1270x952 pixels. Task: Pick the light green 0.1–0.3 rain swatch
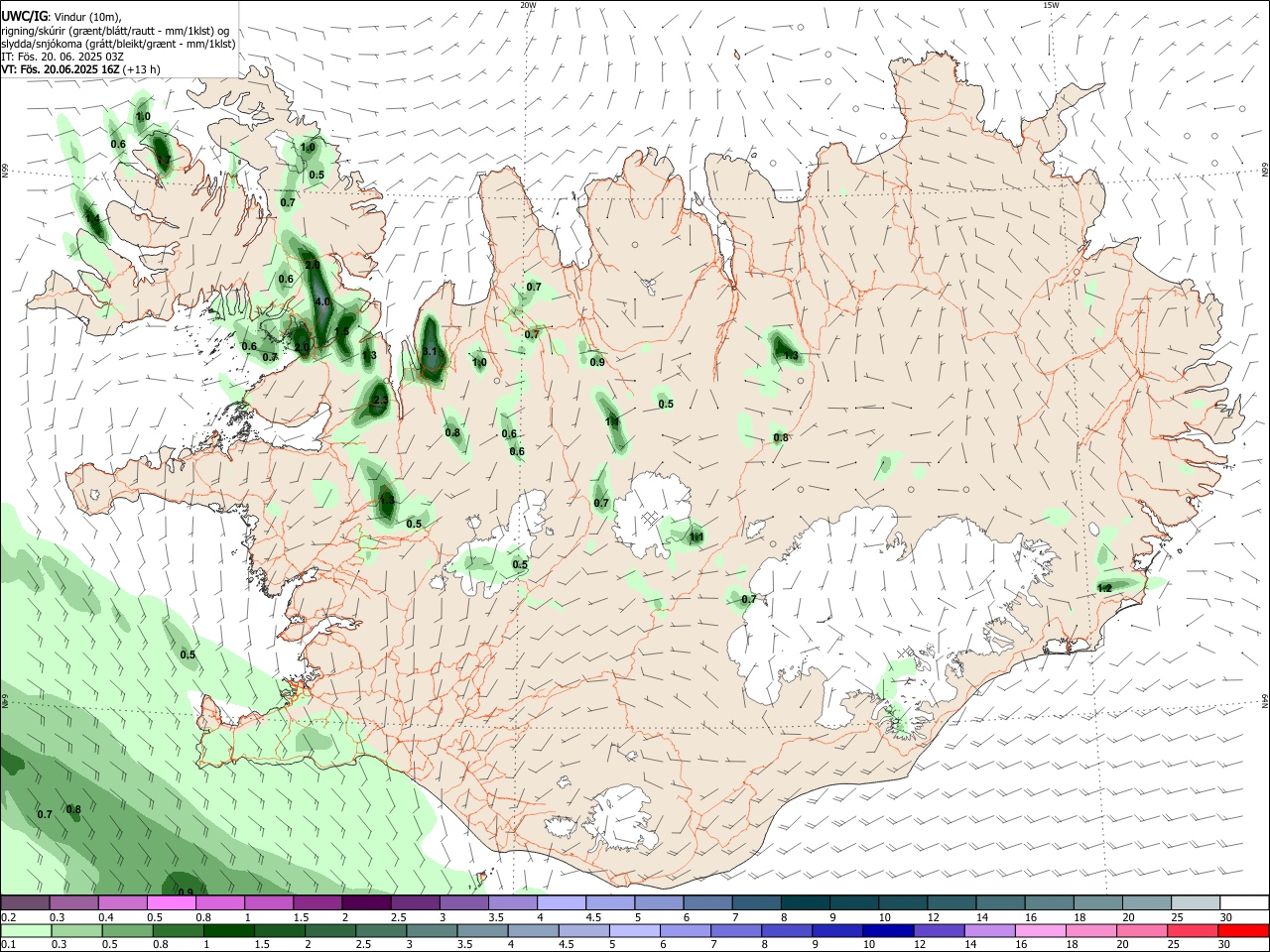tap(26, 931)
